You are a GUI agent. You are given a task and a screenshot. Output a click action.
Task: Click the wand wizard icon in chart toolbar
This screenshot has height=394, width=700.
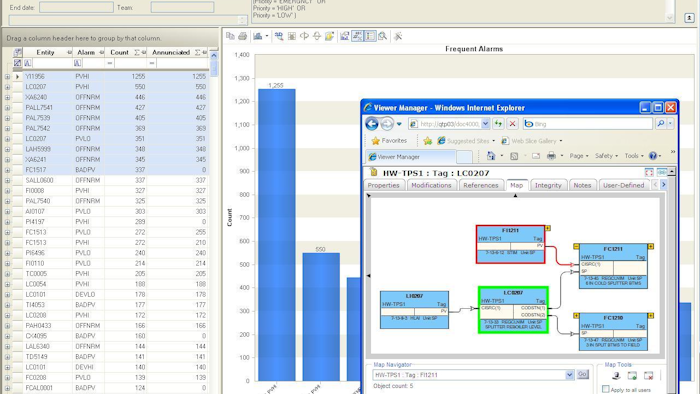398,36
